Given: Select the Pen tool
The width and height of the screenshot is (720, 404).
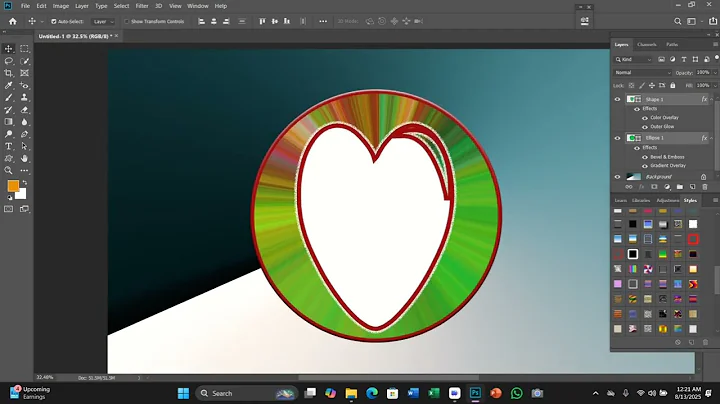Looking at the screenshot, I should click(24, 134).
